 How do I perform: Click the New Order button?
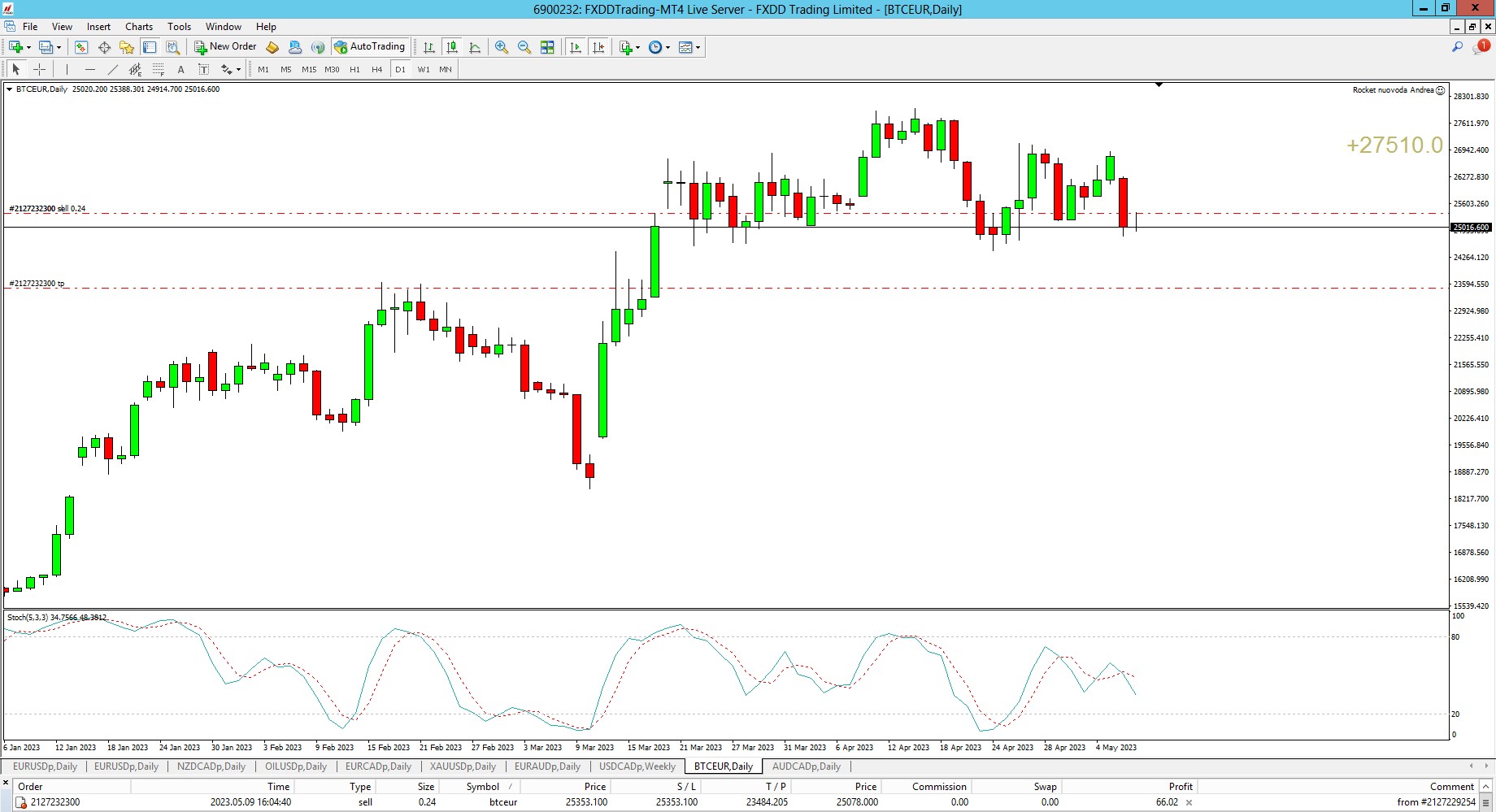(x=225, y=47)
